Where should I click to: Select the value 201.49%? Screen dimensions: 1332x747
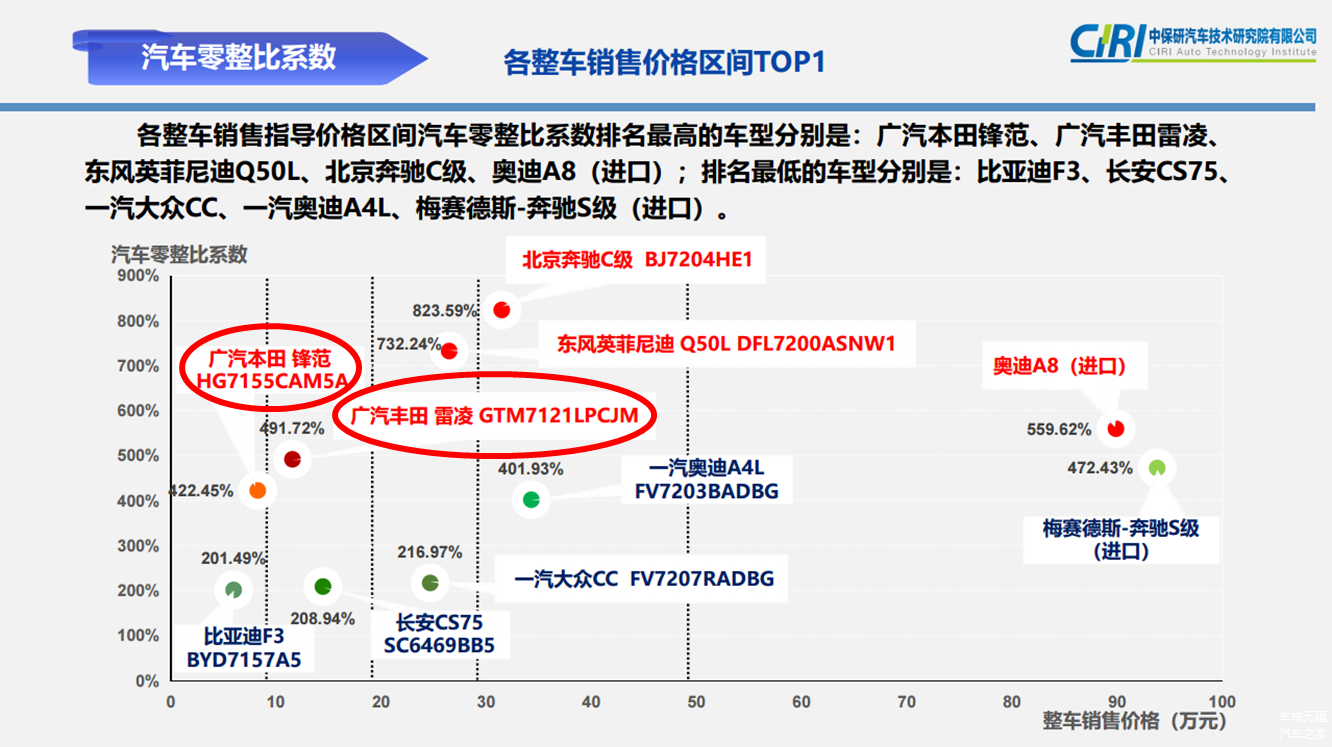pyautogui.click(x=233, y=558)
